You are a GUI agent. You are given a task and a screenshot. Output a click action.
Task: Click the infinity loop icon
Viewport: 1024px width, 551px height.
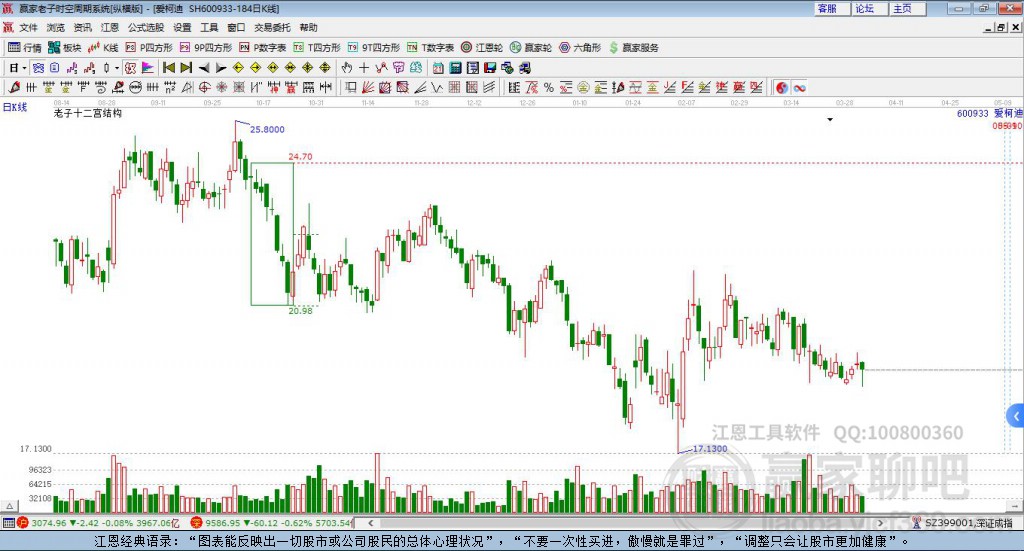799,87
